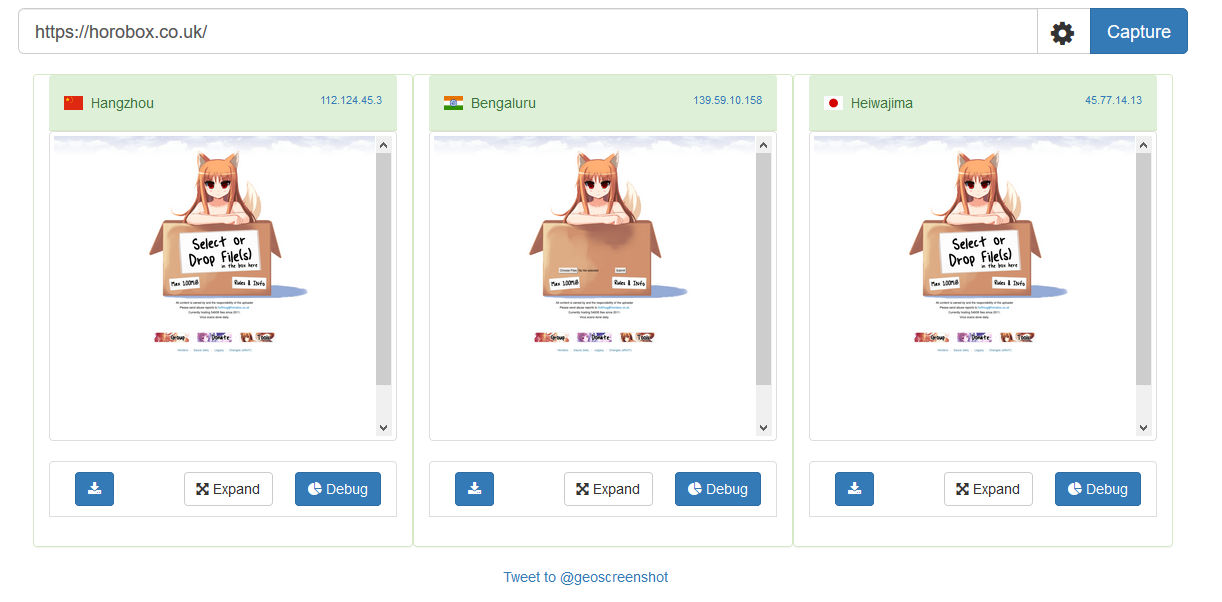This screenshot has width=1222, height=602.
Task: Download the Heiwajima screenshot
Action: pyautogui.click(x=855, y=489)
